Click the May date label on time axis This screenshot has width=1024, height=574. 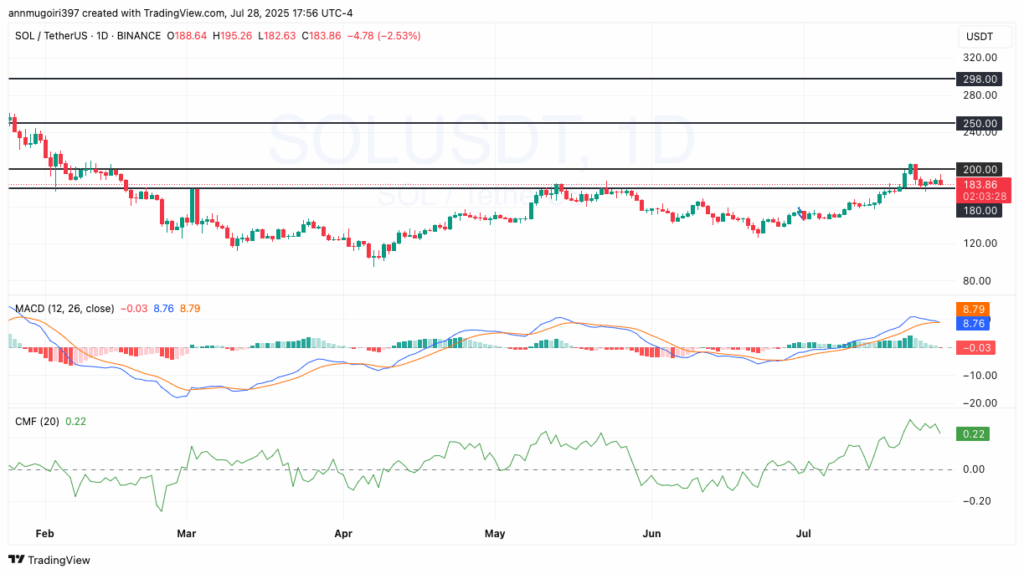point(494,534)
